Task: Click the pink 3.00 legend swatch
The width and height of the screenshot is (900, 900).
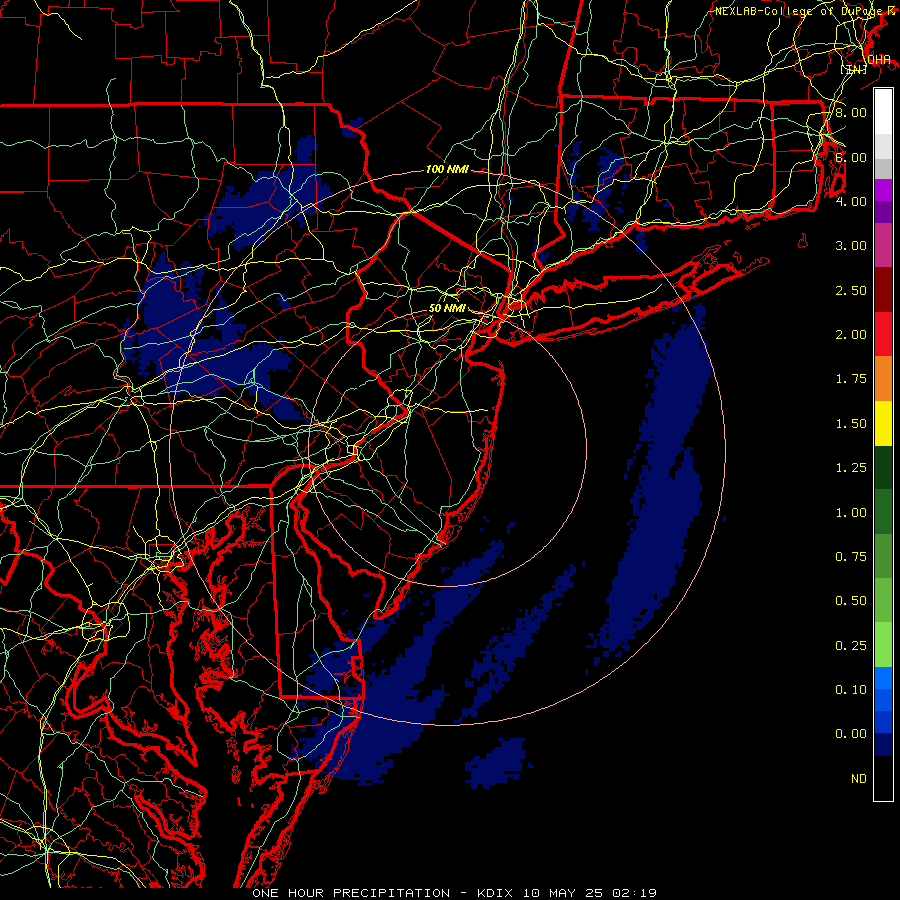Action: (x=883, y=245)
